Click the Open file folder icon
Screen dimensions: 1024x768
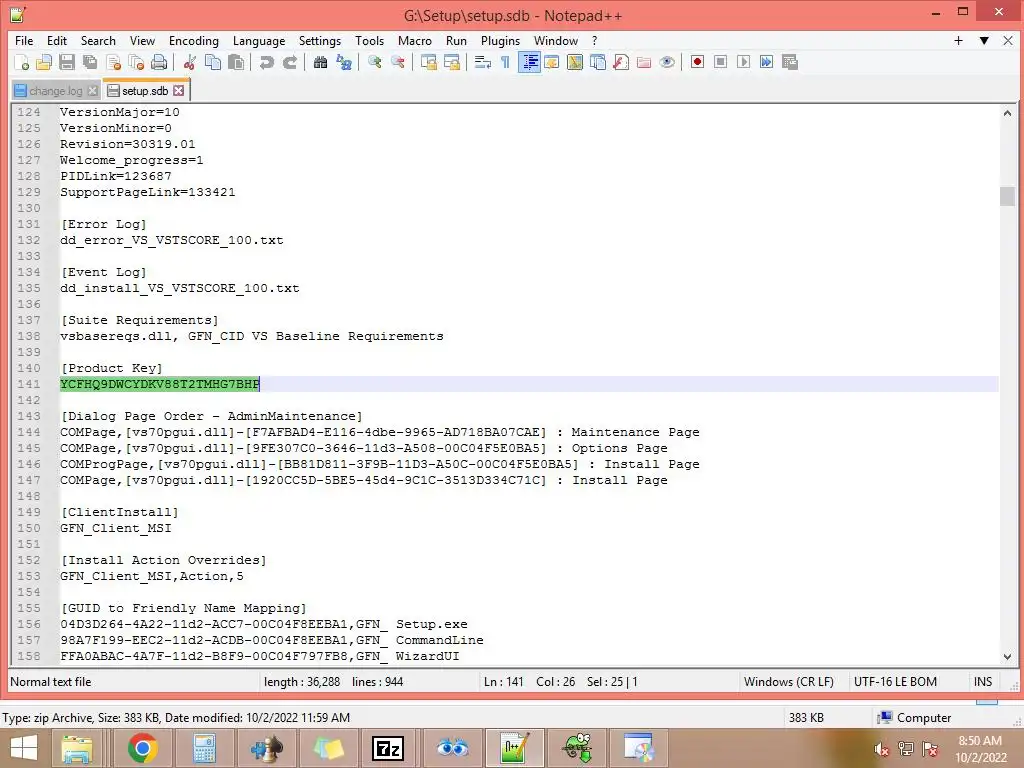tap(44, 62)
